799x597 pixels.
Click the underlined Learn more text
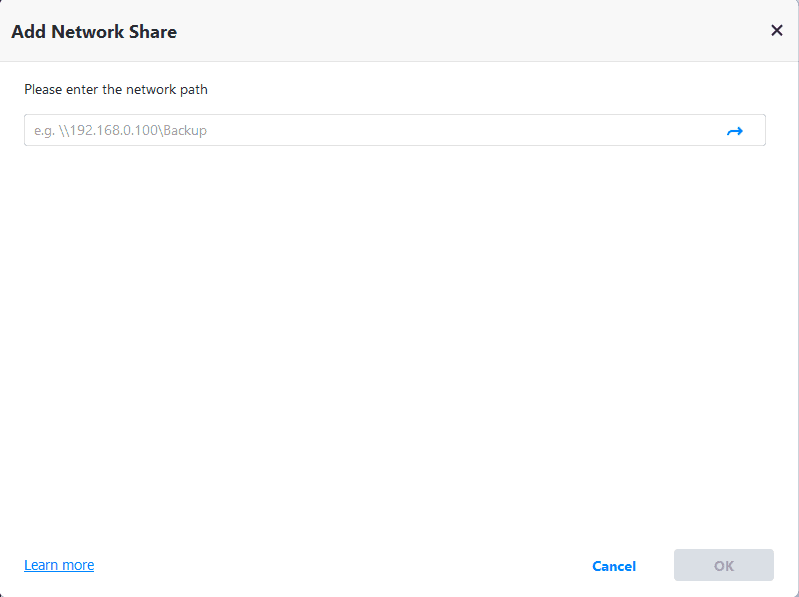[59, 565]
